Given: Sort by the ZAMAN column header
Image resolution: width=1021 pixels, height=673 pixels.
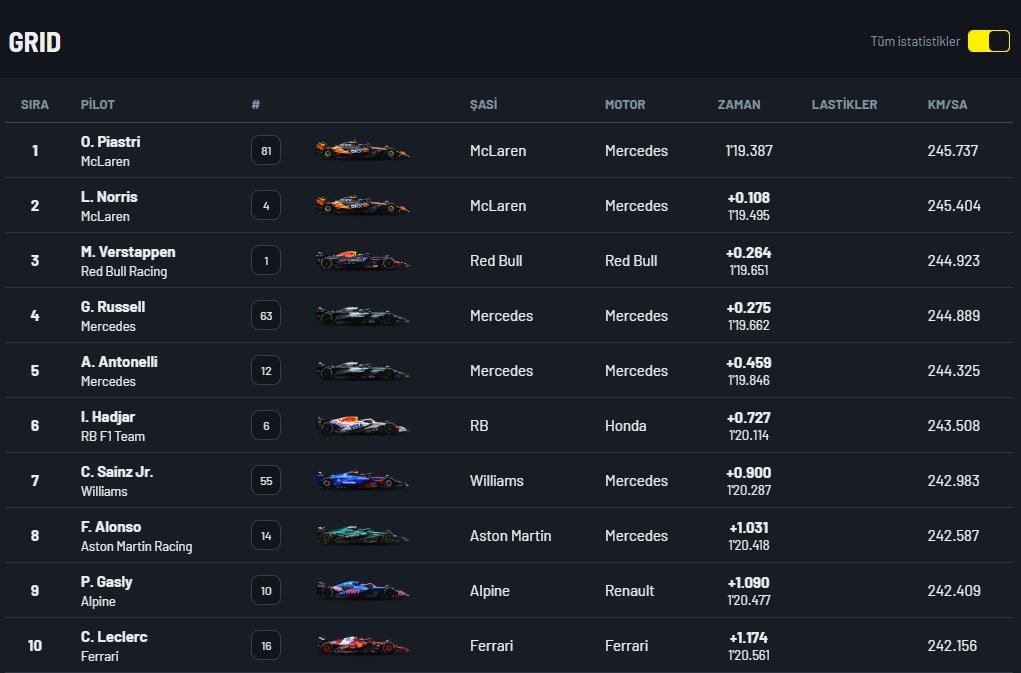Looking at the screenshot, I should (739, 105).
